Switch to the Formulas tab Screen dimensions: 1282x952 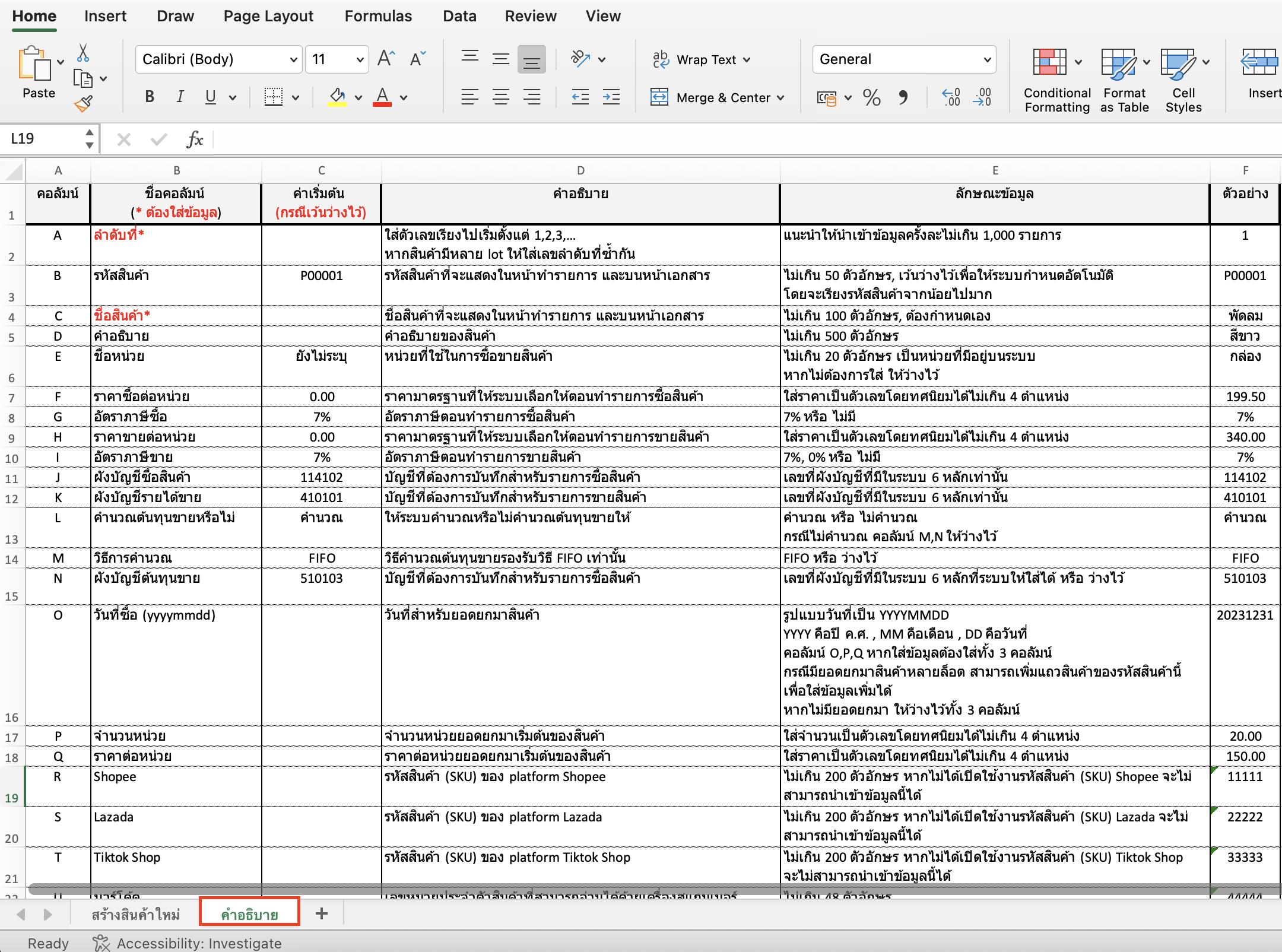378,16
